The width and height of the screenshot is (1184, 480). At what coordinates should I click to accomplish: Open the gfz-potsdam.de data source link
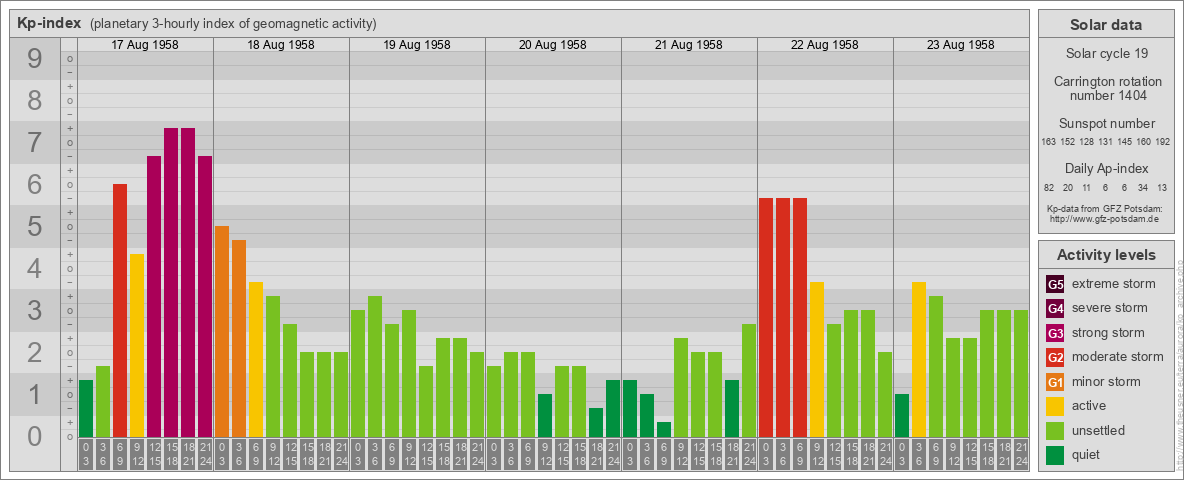pyautogui.click(x=1103, y=218)
